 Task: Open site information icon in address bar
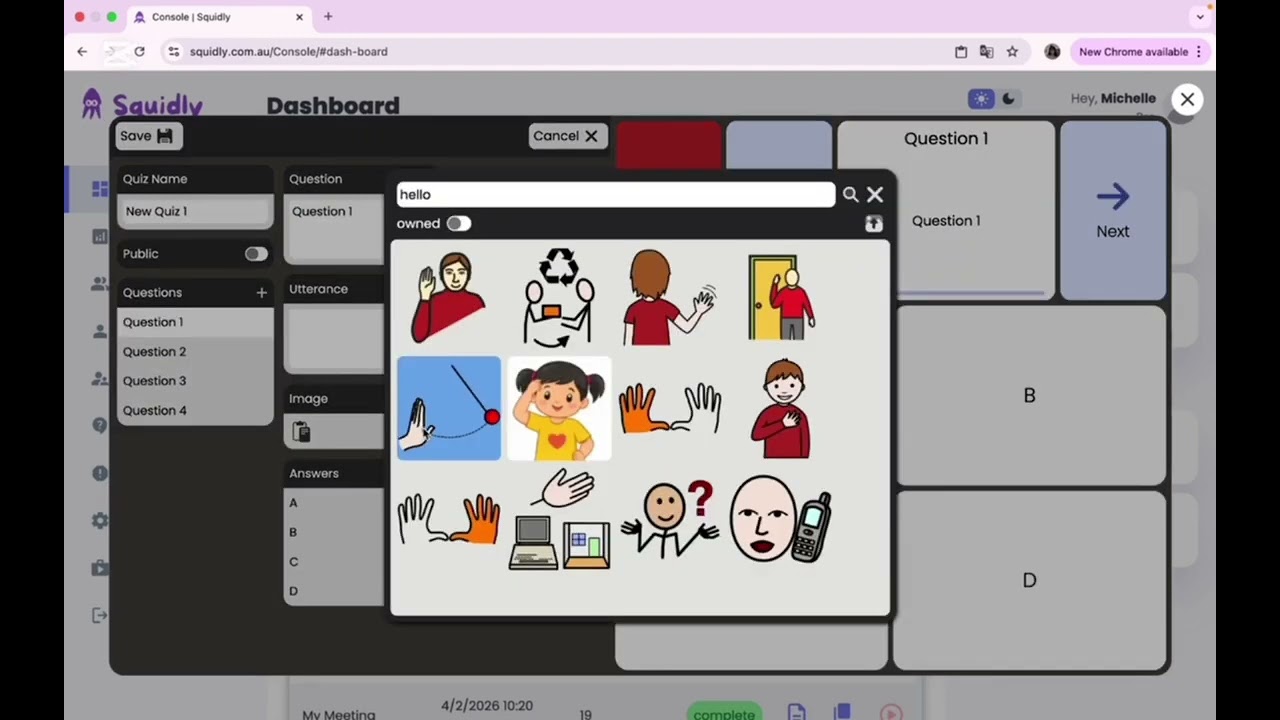tap(174, 52)
